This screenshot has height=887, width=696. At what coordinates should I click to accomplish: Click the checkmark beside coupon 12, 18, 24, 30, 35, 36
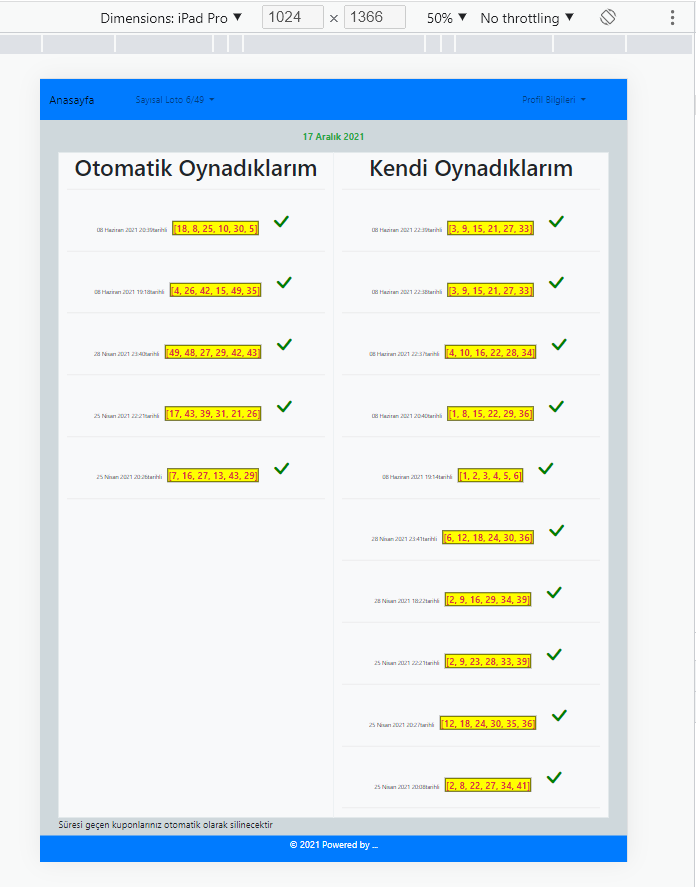pos(559,714)
